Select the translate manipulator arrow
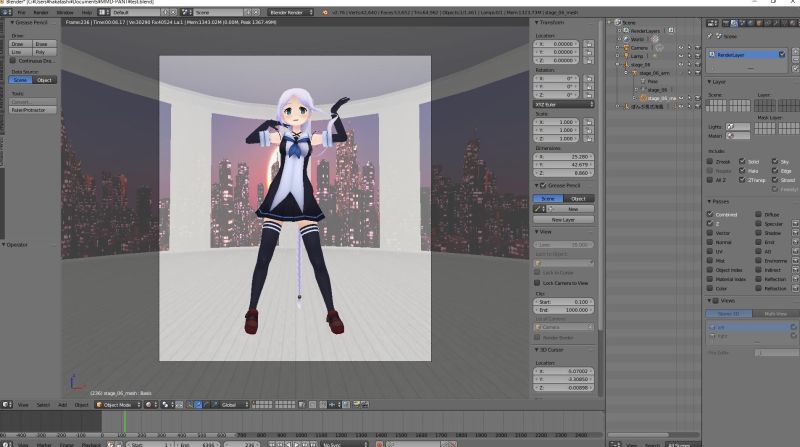 point(198,405)
